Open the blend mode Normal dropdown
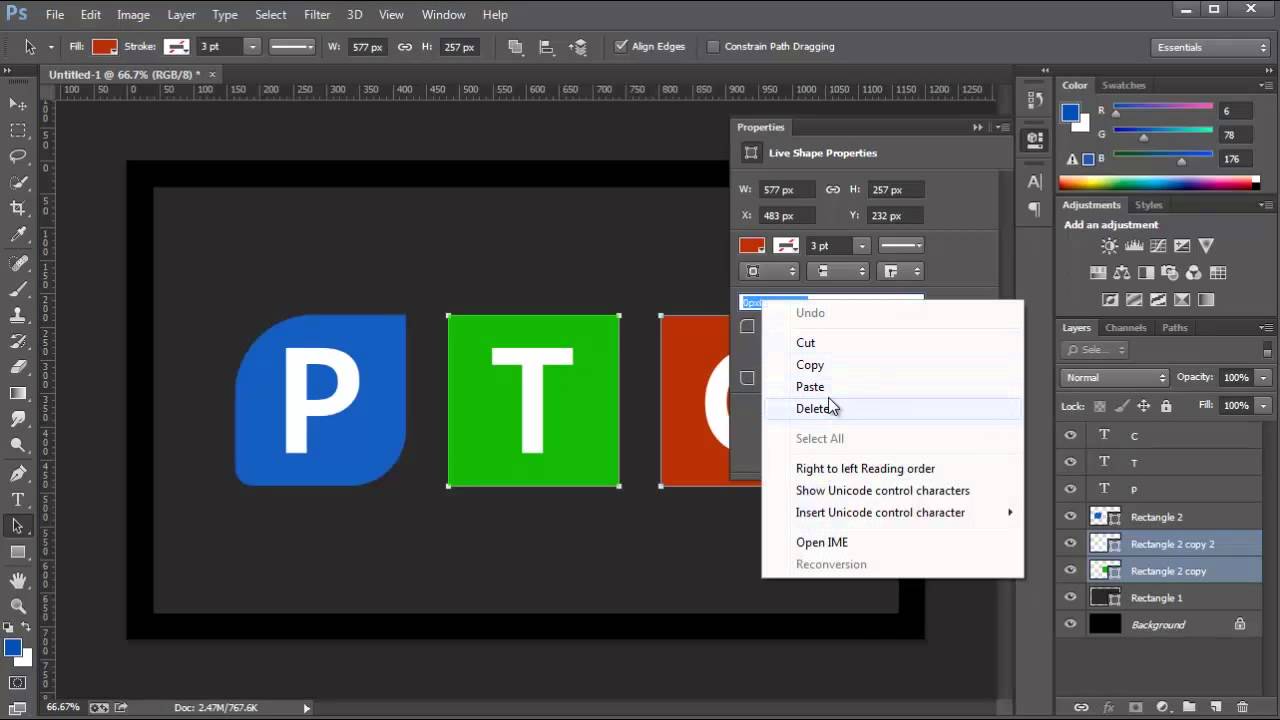The image size is (1280, 720). pyautogui.click(x=1114, y=377)
